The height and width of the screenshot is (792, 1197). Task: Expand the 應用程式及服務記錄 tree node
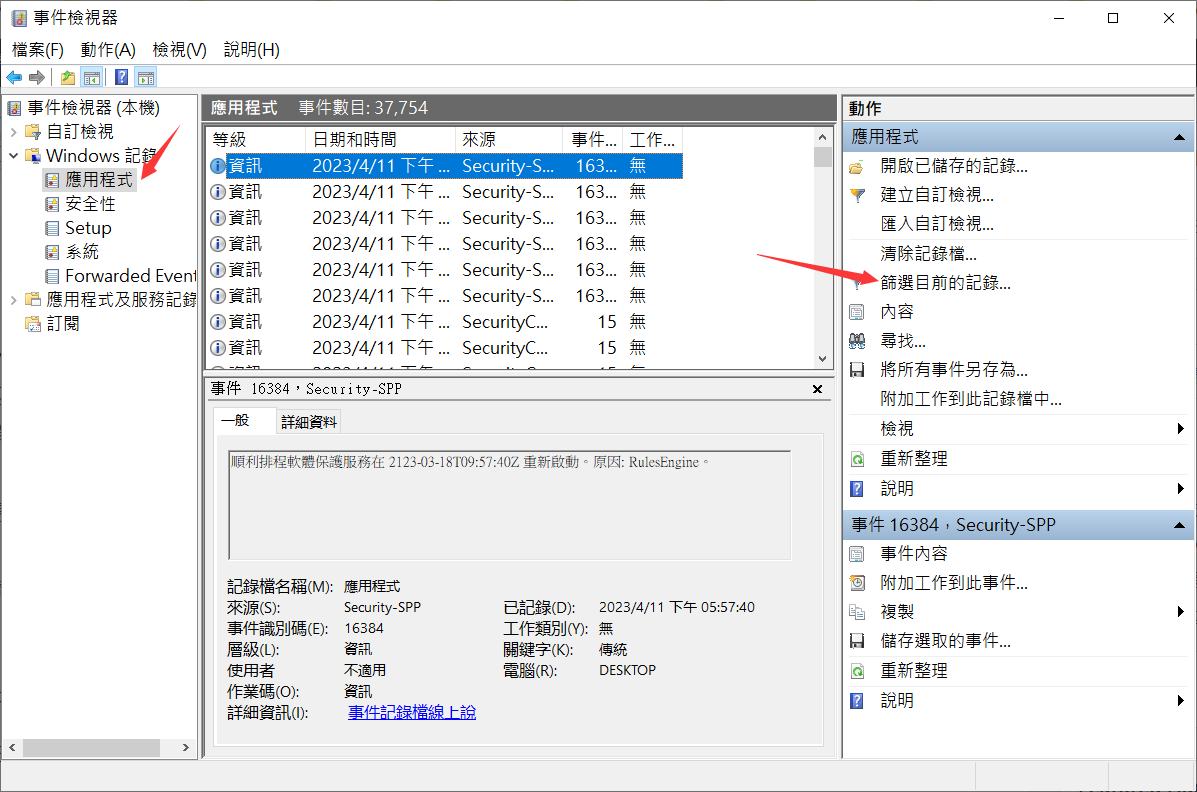[13, 300]
